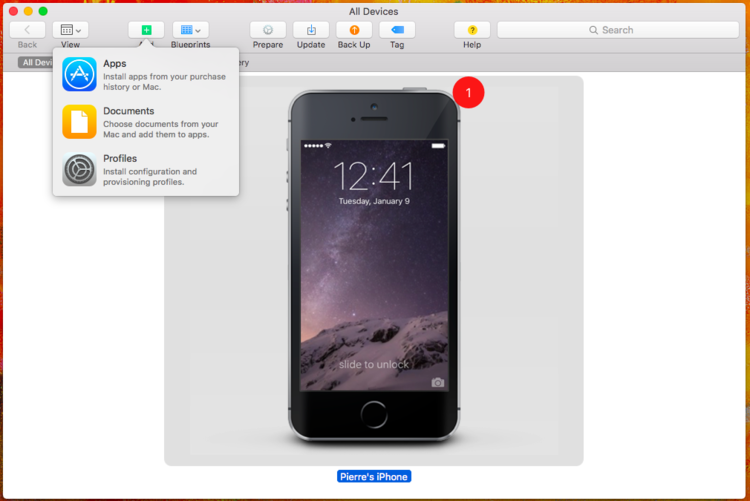
Task: Choose Profiles from the Add popover
Action: click(146, 169)
